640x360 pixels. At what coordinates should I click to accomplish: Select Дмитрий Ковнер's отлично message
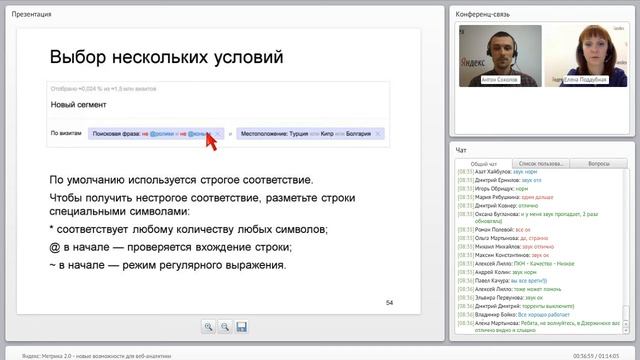(x=498, y=206)
